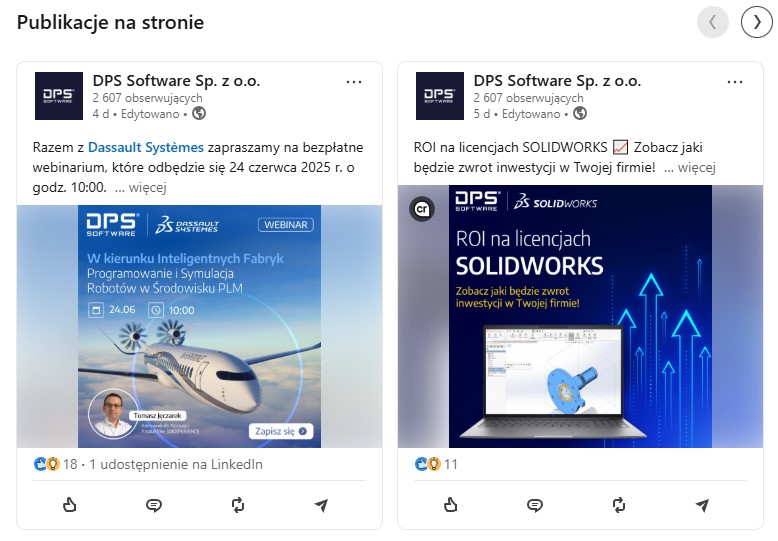The image size is (778, 541).
Task: Repost the webinar post
Action: click(238, 505)
